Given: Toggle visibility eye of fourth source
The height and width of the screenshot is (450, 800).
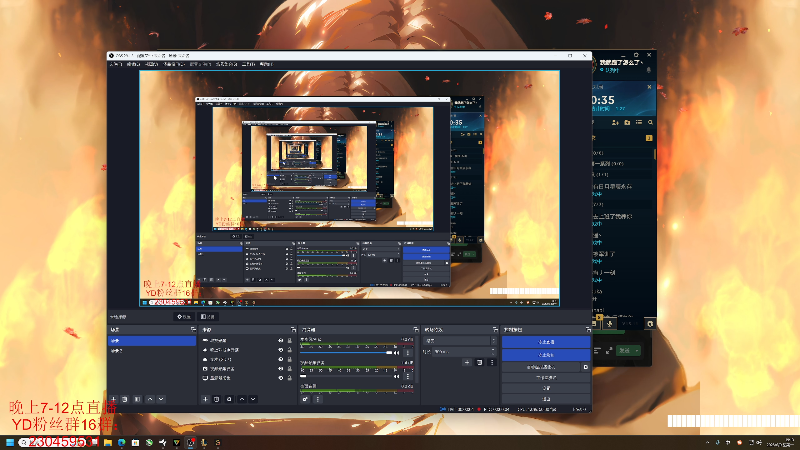Looking at the screenshot, I should 281,368.
